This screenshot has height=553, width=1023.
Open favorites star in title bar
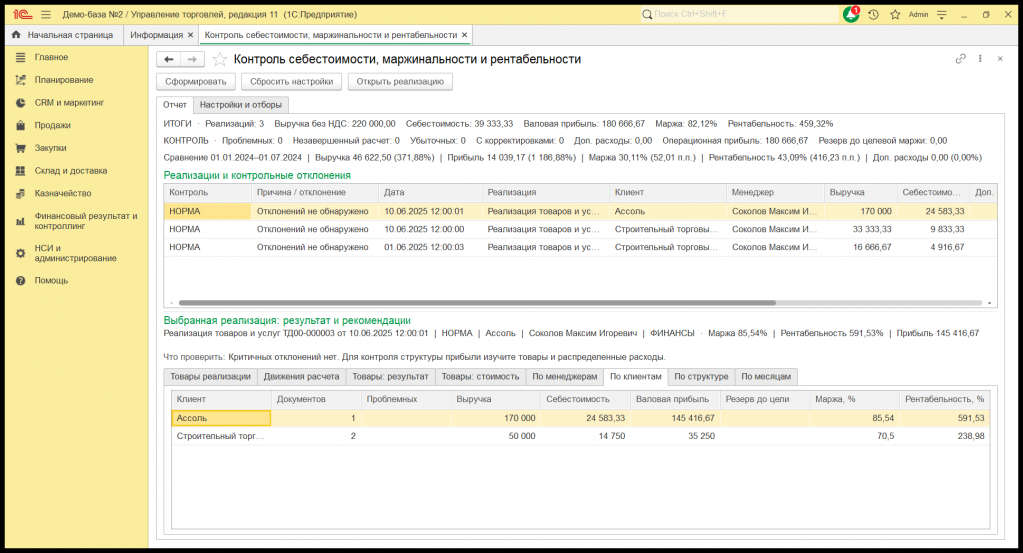[895, 14]
